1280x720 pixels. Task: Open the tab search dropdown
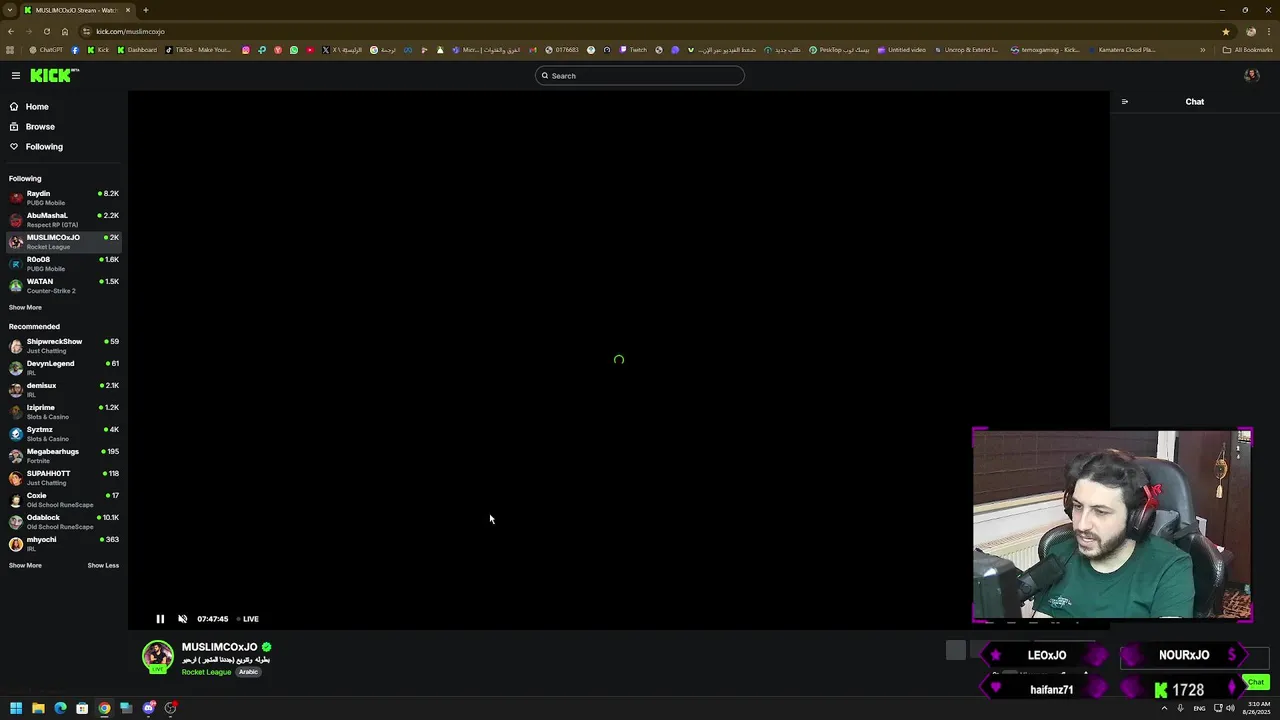click(9, 10)
